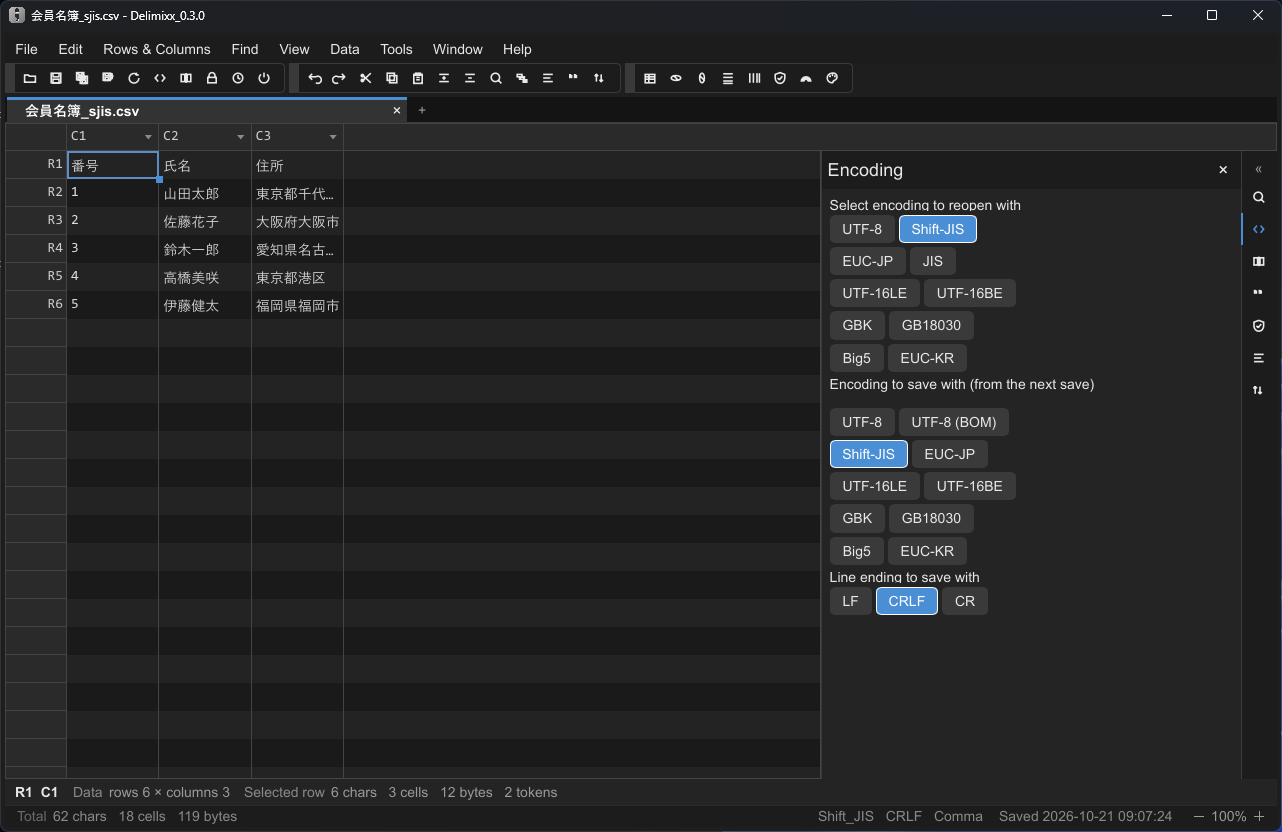Click the zoom out minus button in the status bar
The height and width of the screenshot is (832, 1282).
pyautogui.click(x=1199, y=816)
